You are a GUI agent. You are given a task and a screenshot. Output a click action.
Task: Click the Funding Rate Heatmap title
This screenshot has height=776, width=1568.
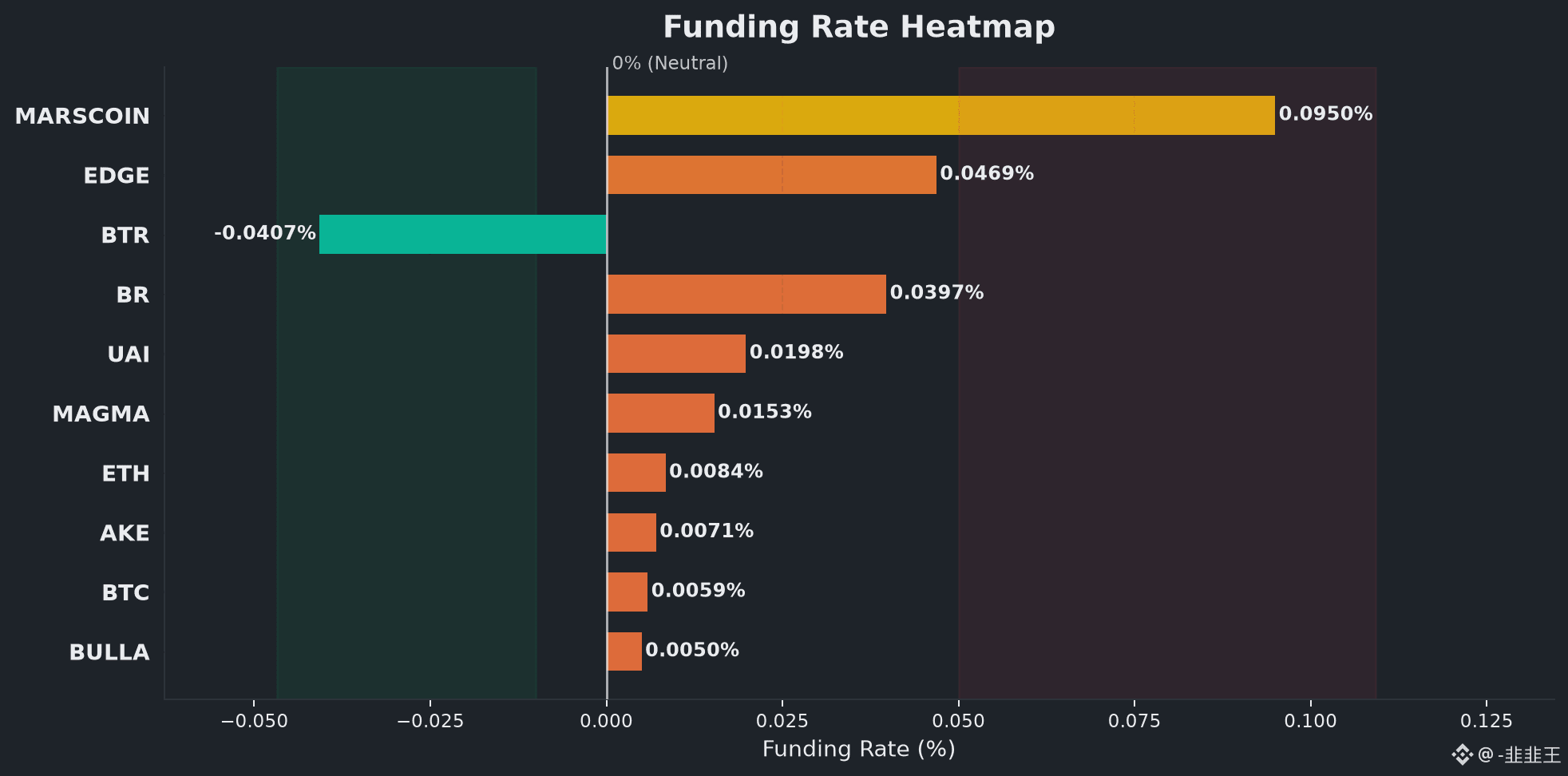click(x=859, y=27)
